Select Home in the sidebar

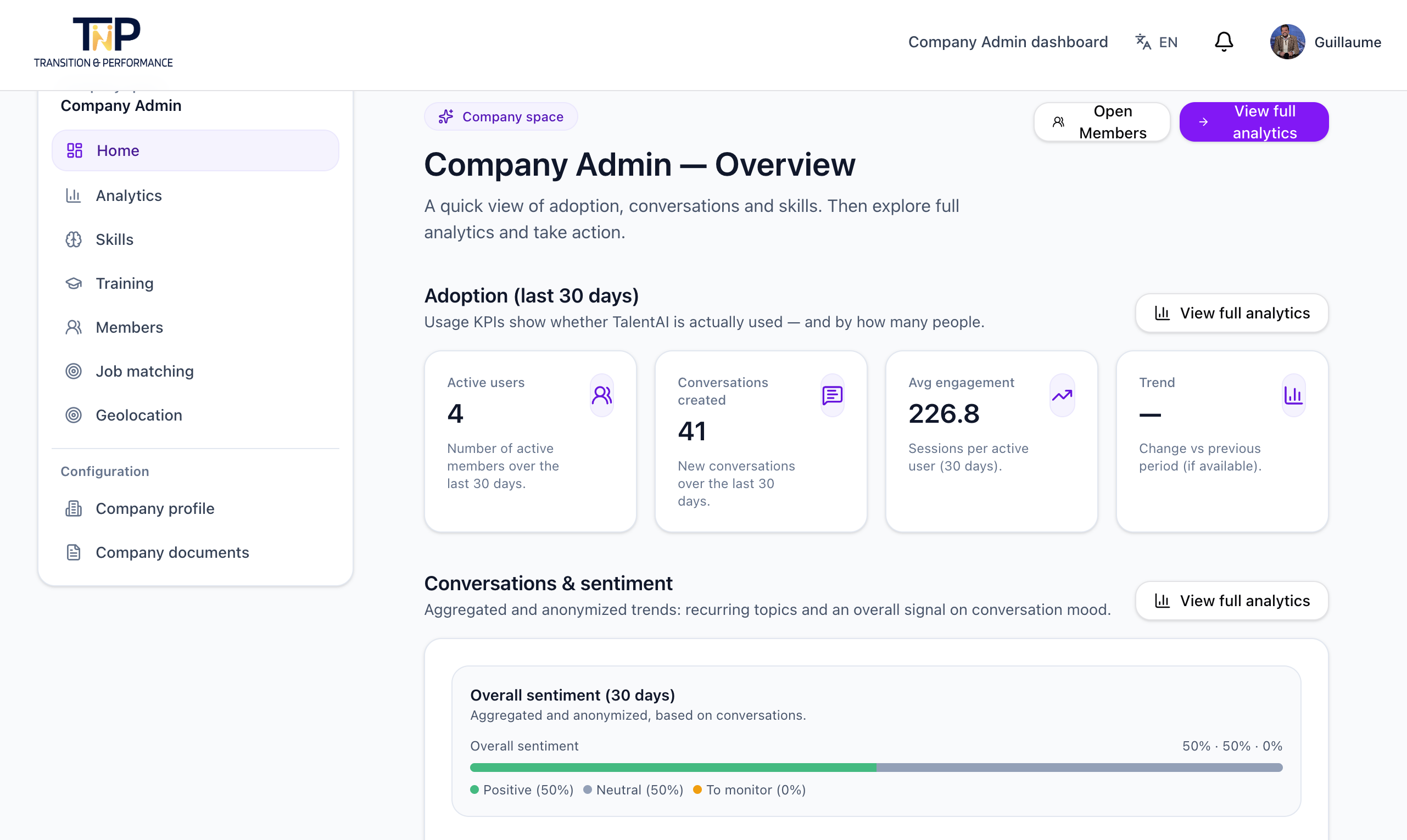click(x=195, y=150)
